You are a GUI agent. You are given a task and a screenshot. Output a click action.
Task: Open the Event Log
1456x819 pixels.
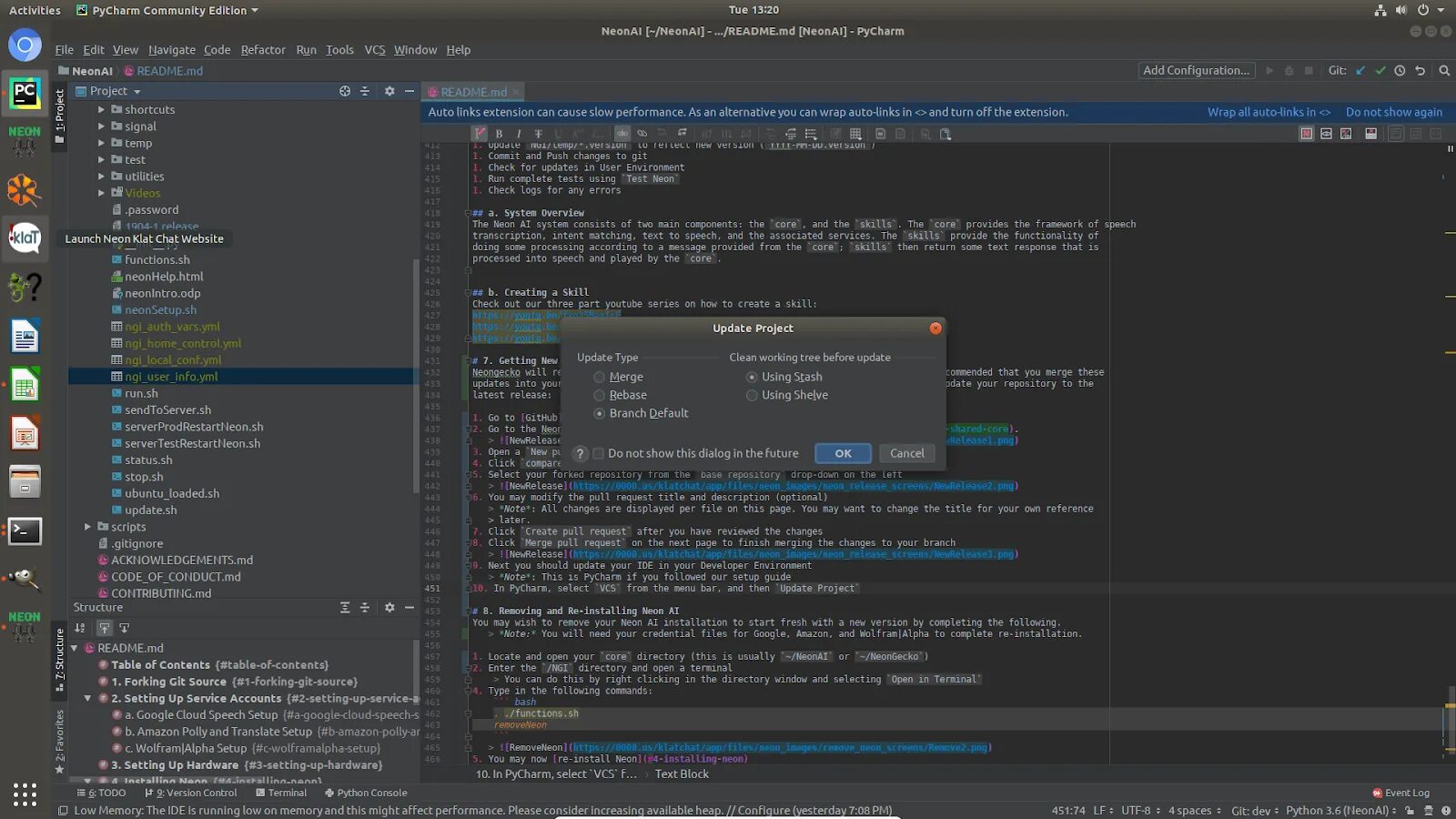click(x=1401, y=793)
